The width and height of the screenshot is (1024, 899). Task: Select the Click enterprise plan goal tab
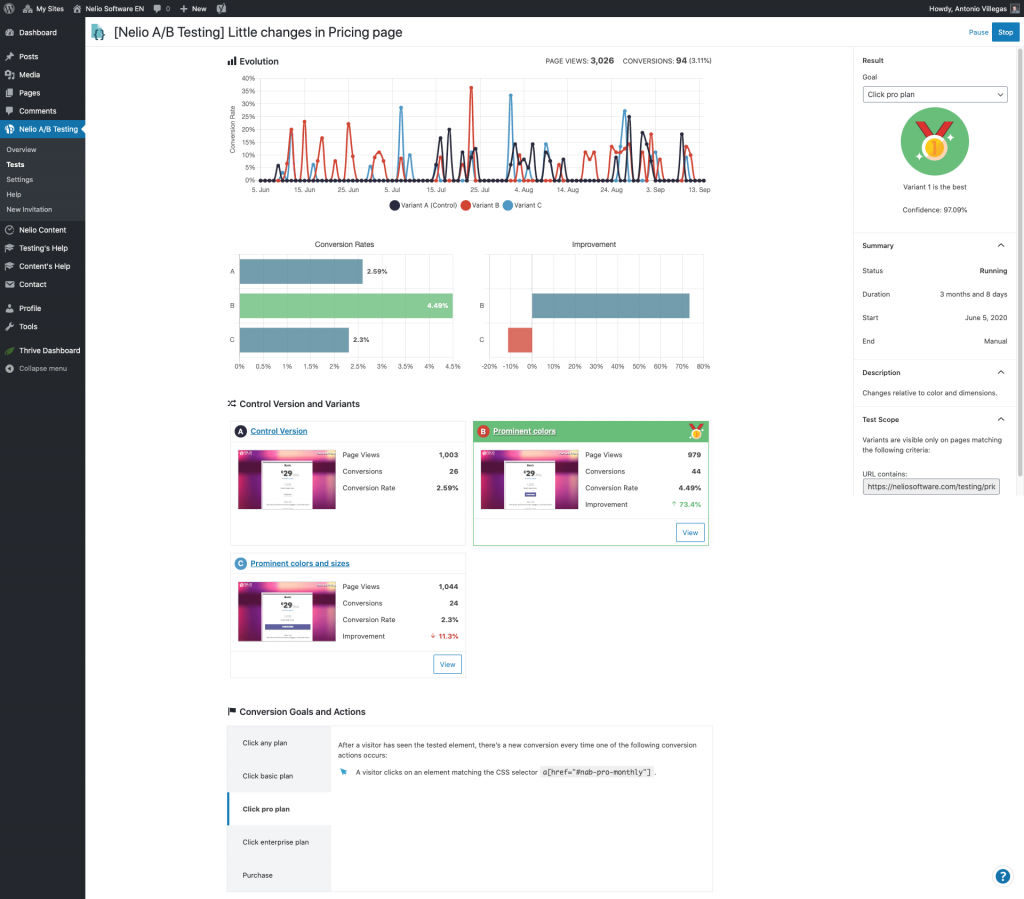(279, 842)
